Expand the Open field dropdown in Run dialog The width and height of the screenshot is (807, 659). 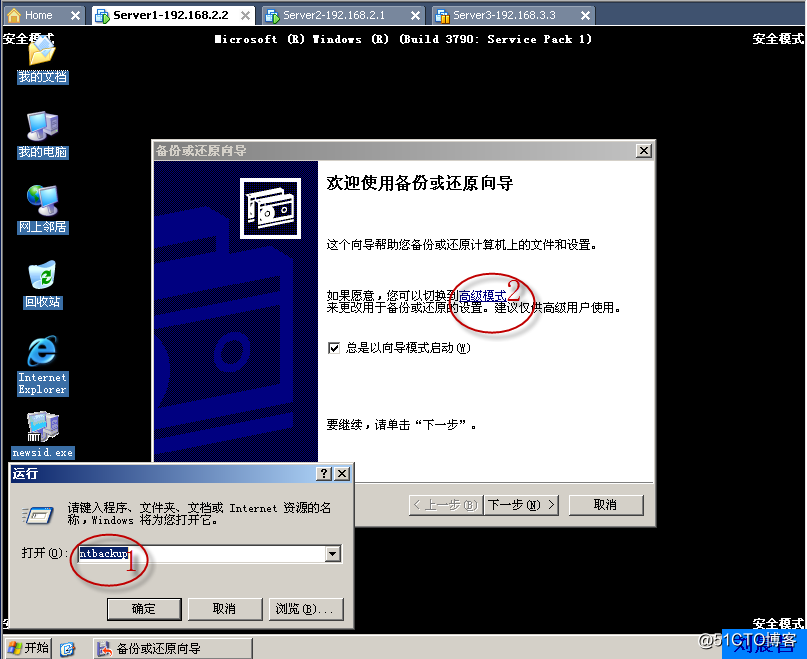[x=332, y=554]
